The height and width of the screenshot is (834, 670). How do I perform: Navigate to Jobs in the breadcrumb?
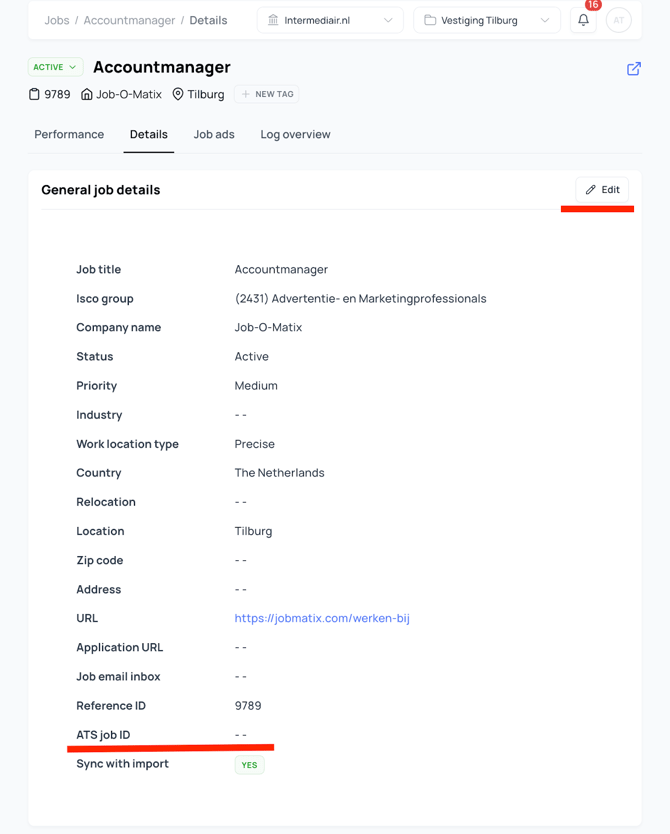click(x=57, y=20)
